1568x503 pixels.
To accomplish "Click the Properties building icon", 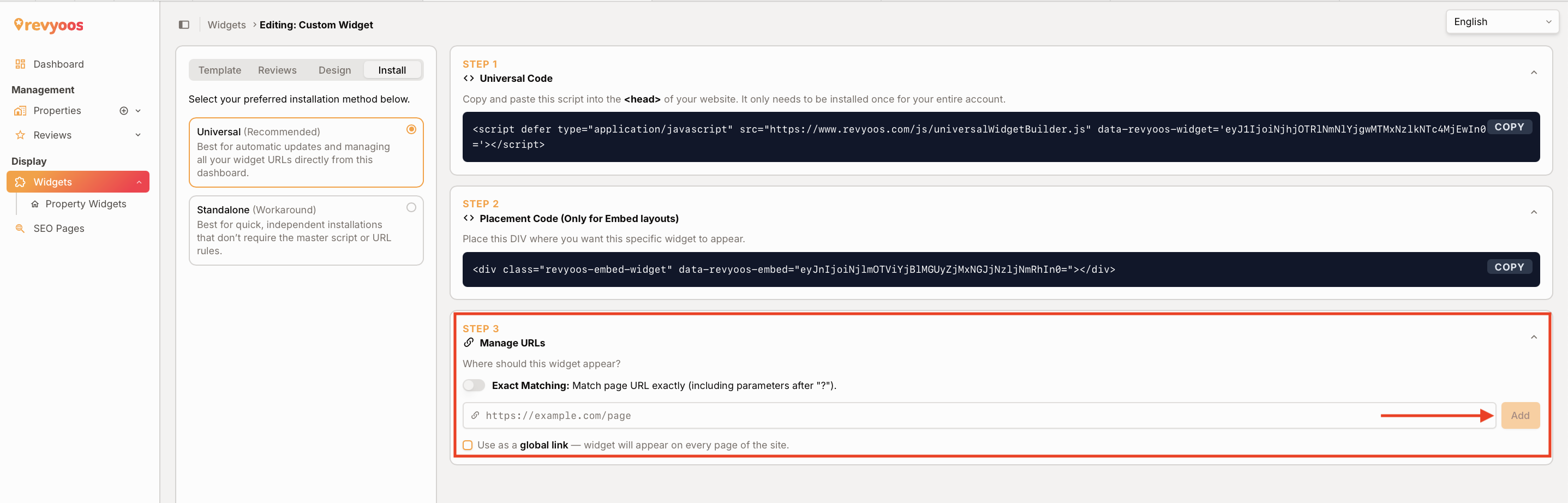I will pyautogui.click(x=20, y=111).
